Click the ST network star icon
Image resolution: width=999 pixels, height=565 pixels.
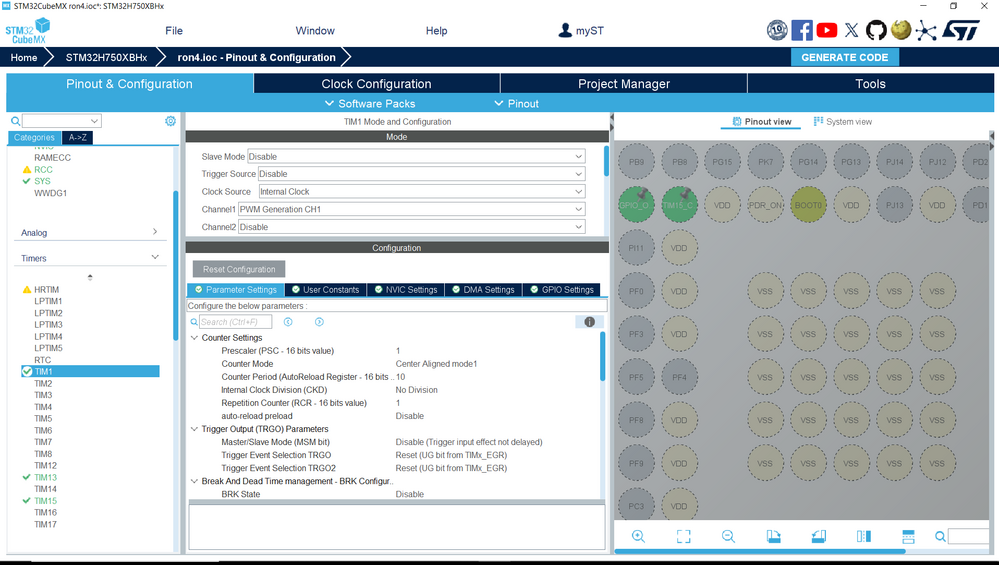pos(926,31)
